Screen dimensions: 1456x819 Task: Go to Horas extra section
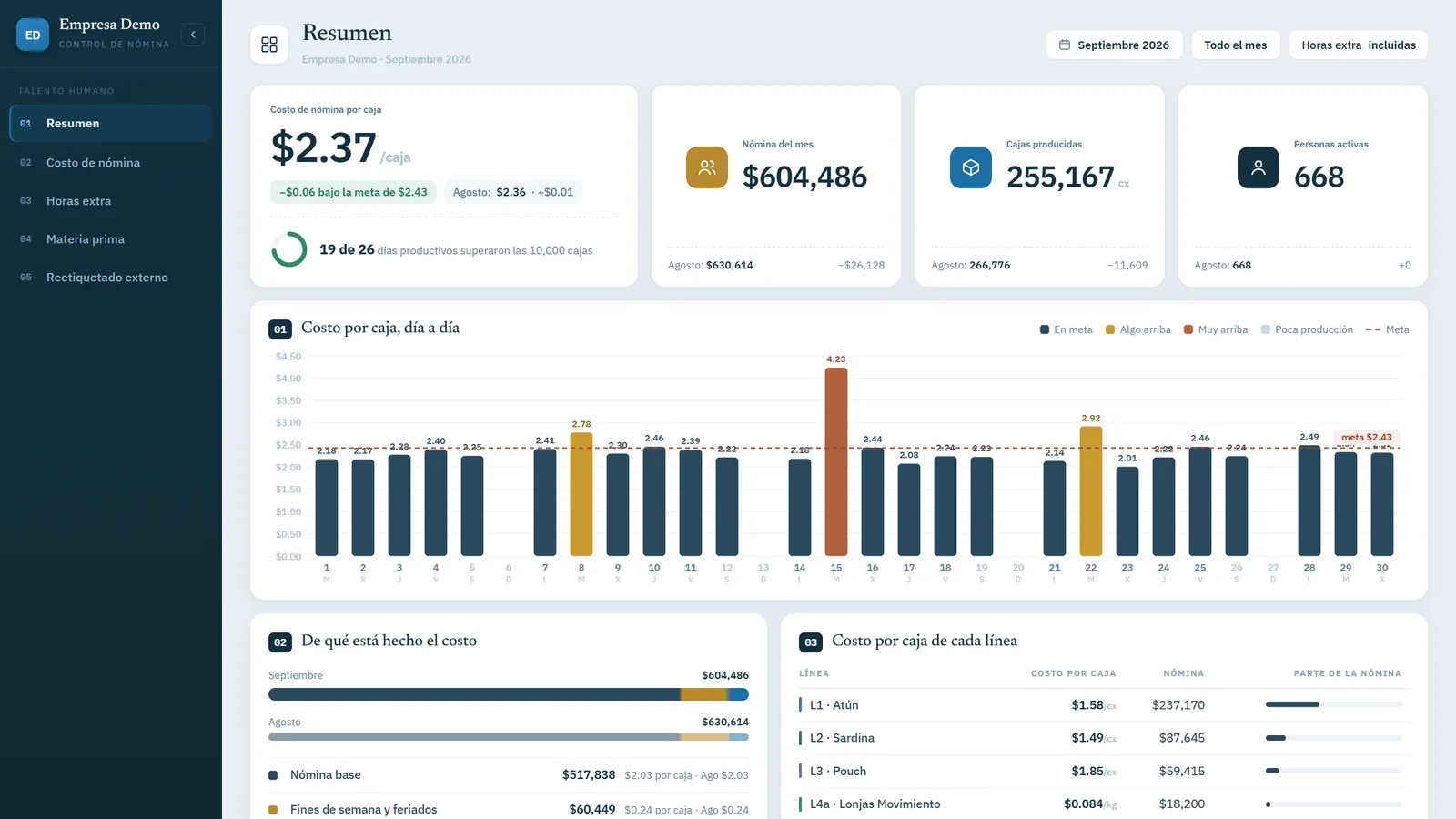tap(111, 201)
